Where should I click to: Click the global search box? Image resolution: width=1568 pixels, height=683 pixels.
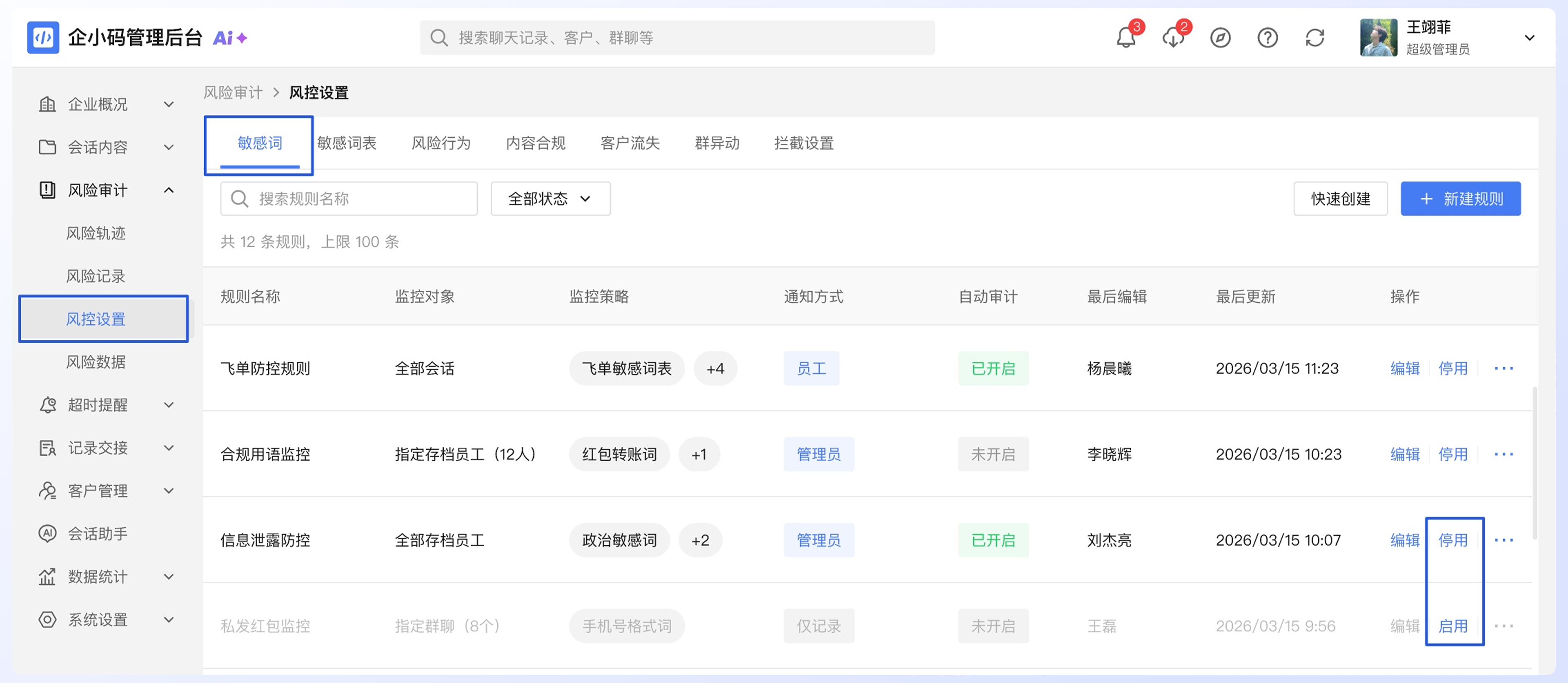[x=677, y=38]
